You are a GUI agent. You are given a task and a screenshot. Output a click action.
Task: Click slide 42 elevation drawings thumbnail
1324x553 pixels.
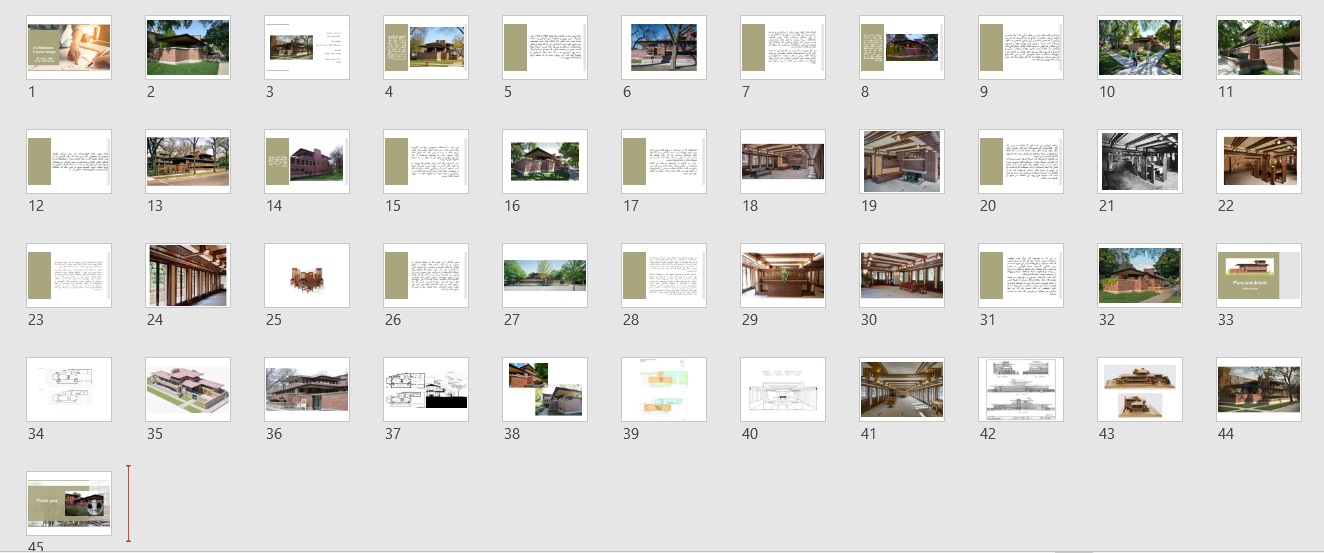point(1021,390)
